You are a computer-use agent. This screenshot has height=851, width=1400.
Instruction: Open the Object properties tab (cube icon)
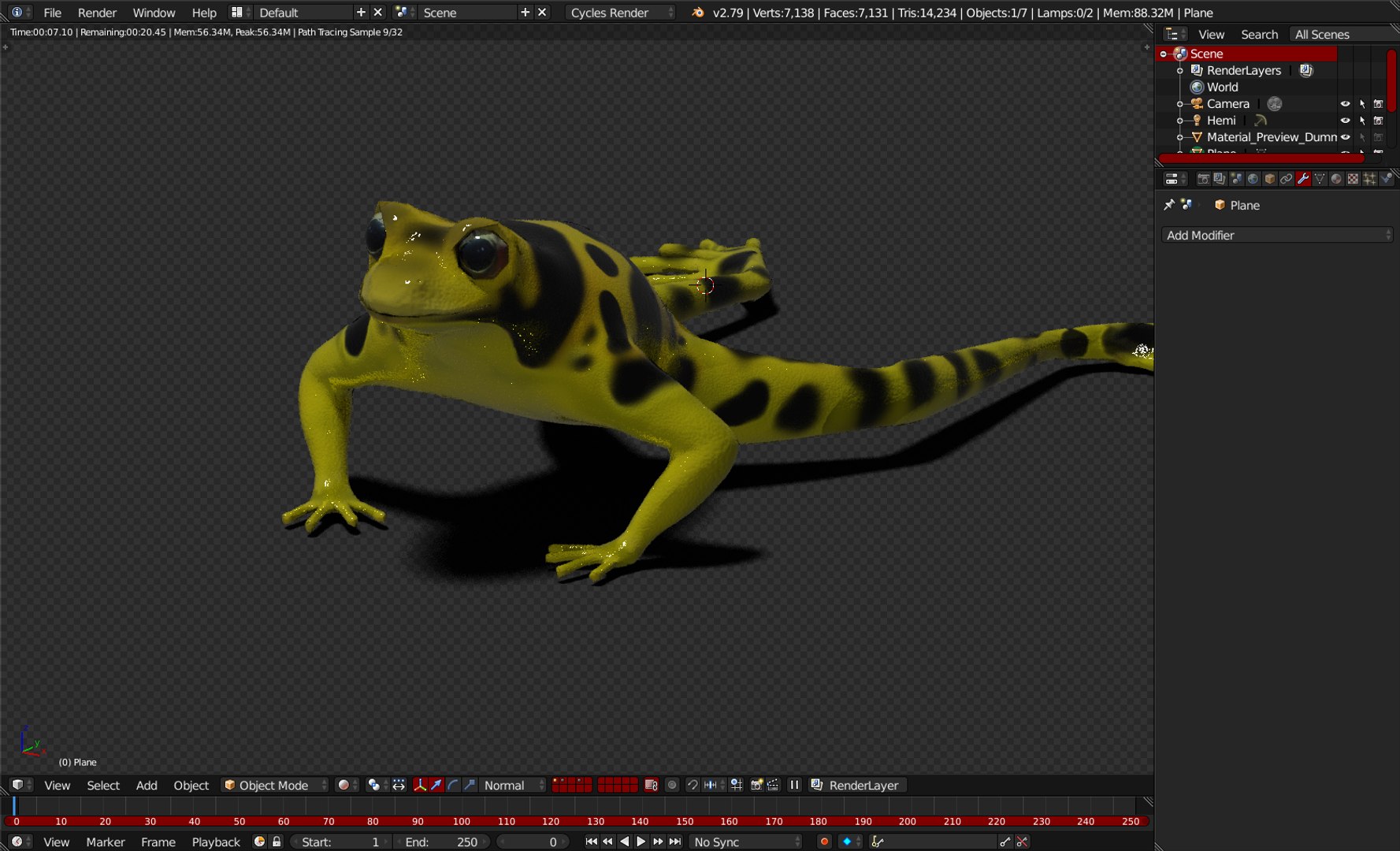click(1269, 179)
